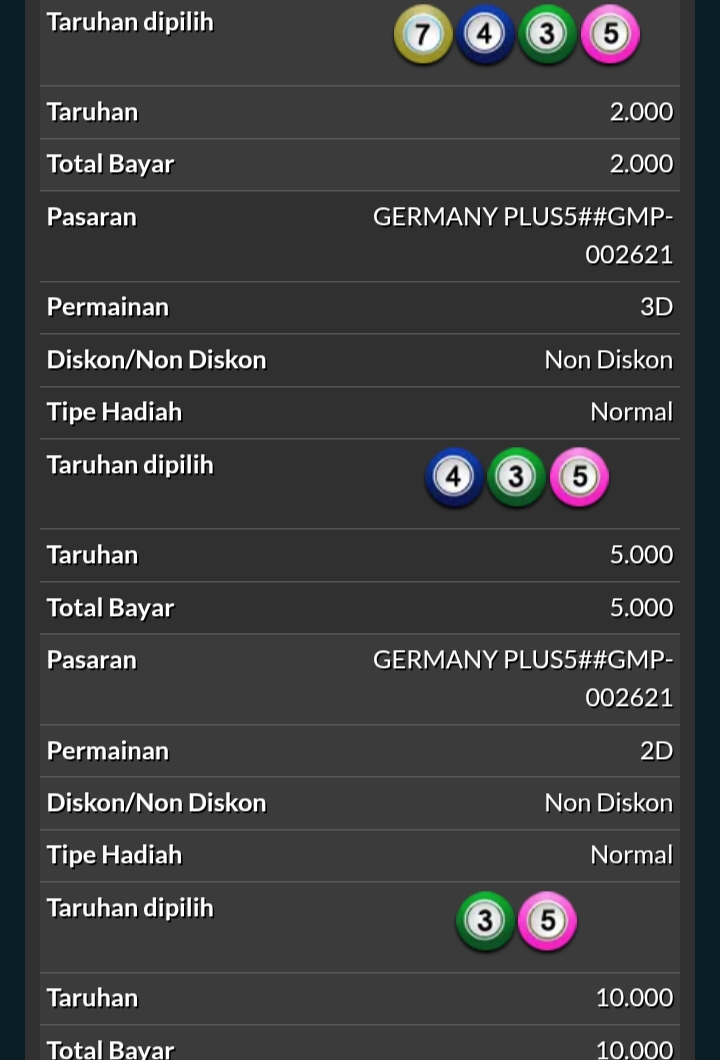
Task: Click the Taruhan amount 2.000
Action: tap(641, 112)
